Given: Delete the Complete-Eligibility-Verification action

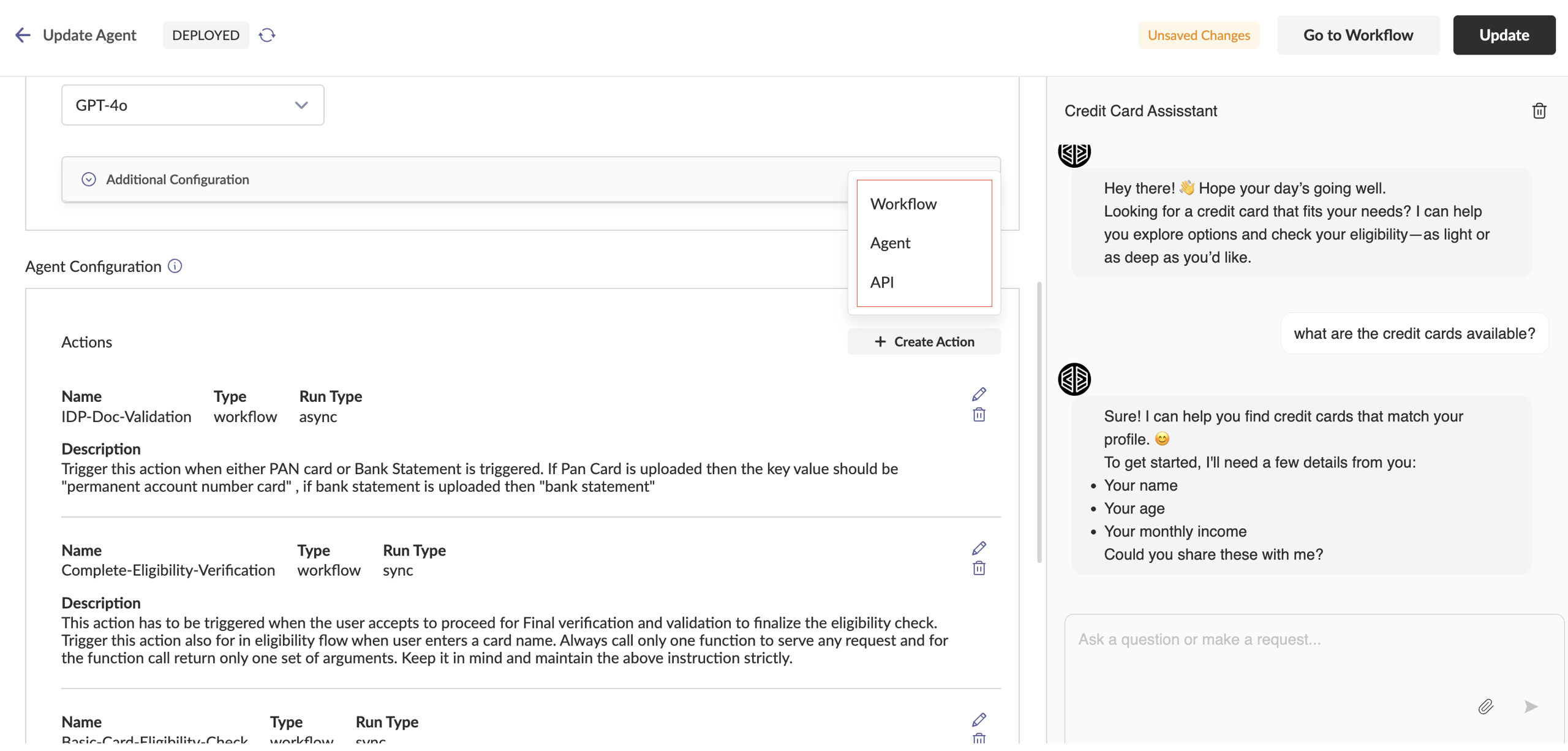Looking at the screenshot, I should [979, 568].
